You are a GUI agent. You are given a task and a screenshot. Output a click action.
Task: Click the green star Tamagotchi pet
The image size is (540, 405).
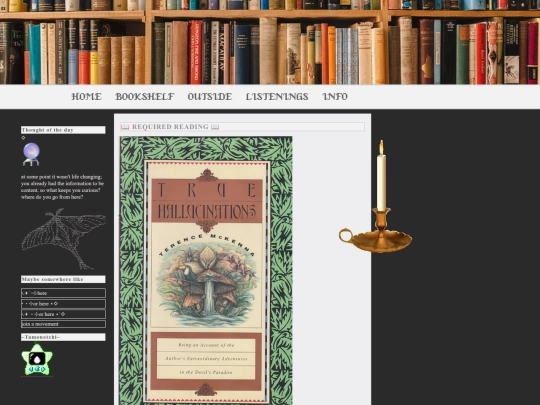click(x=37, y=360)
